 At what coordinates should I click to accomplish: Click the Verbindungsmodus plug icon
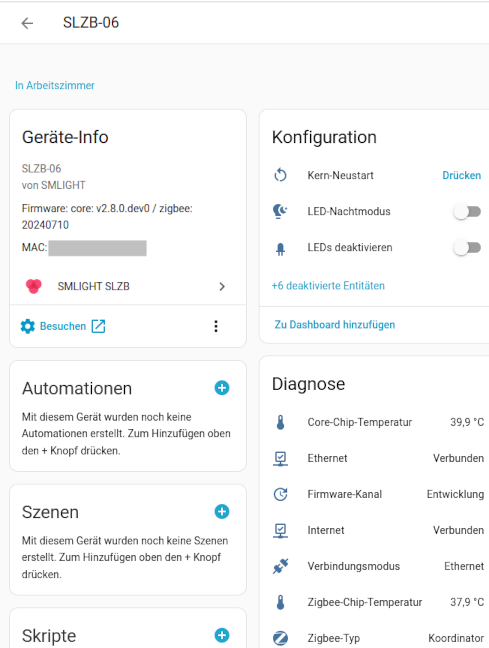280,566
